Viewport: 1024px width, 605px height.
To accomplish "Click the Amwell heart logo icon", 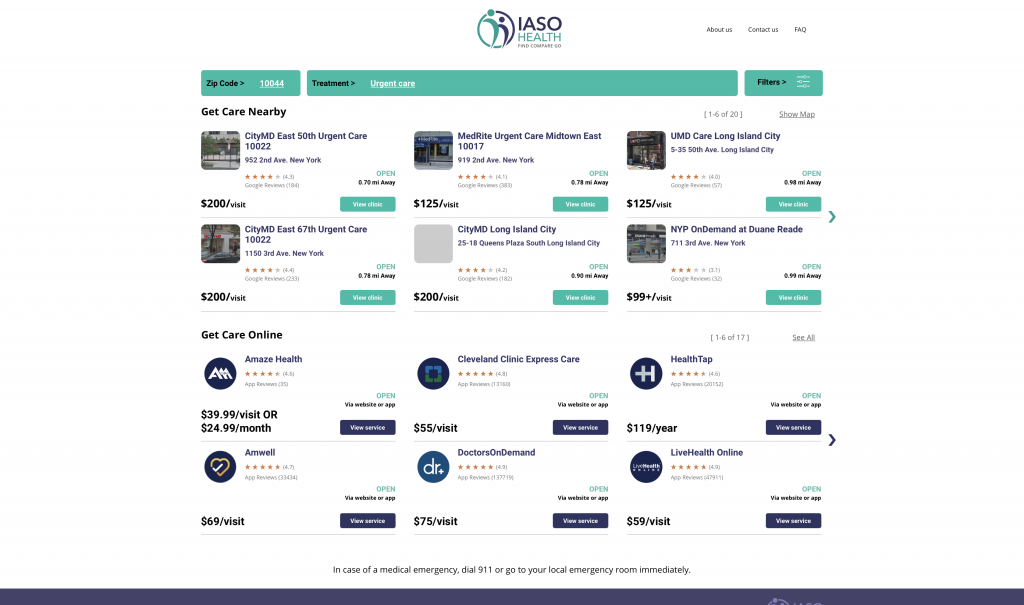I will click(220, 467).
